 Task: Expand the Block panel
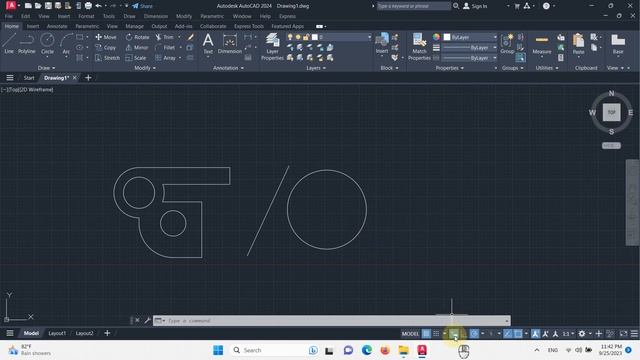[389, 68]
